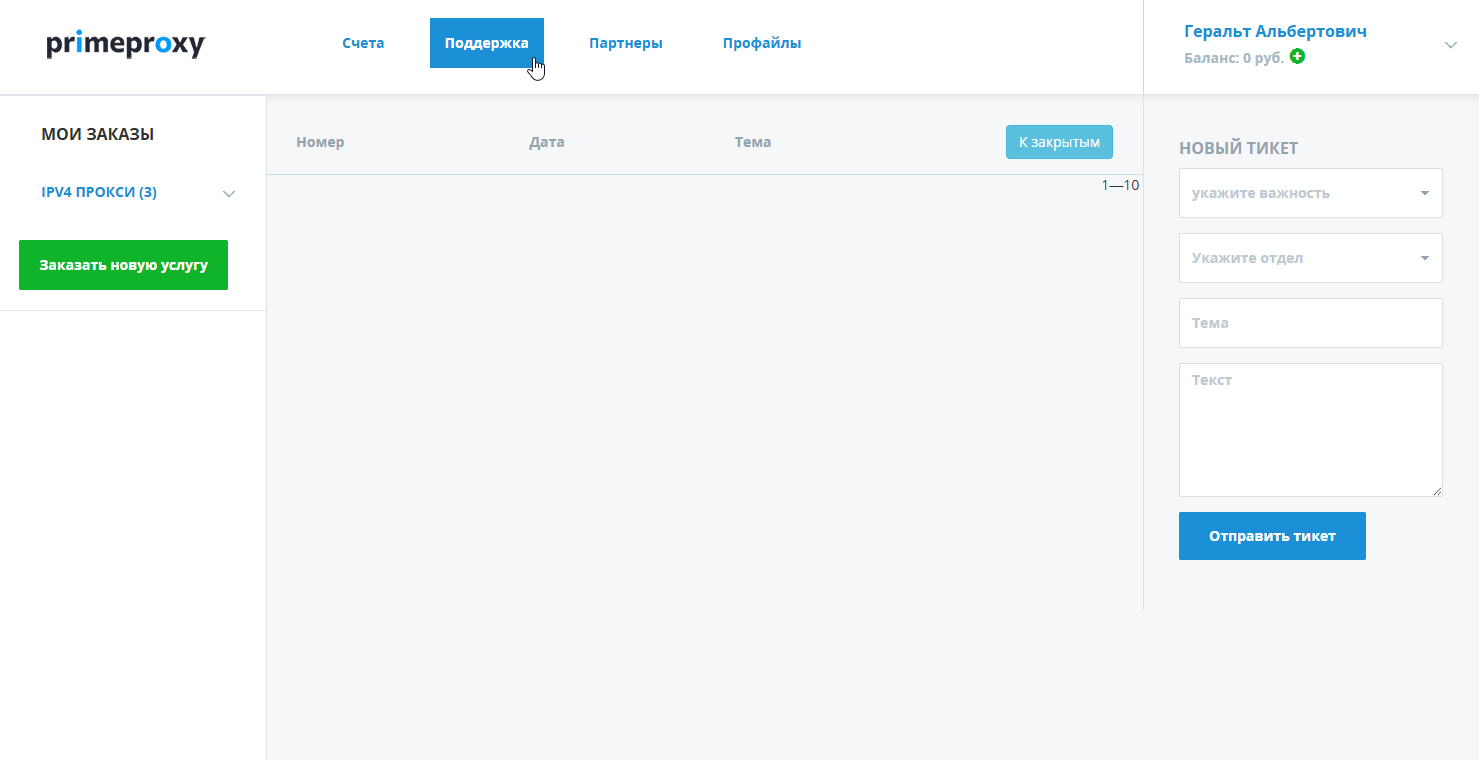Click the 'К закрытым' button

[x=1059, y=142]
